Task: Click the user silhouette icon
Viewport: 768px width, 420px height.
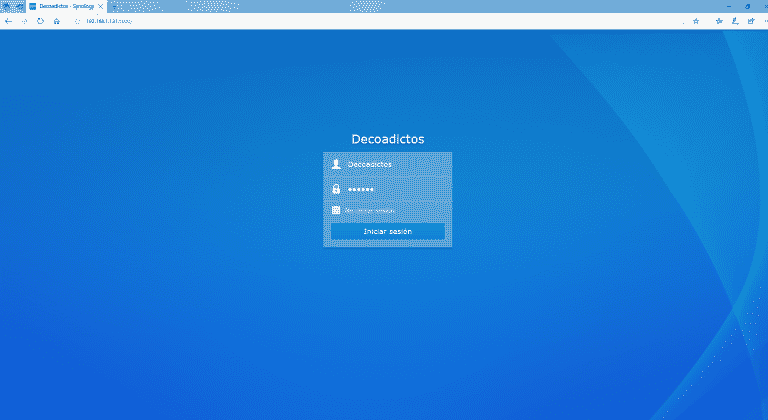Action: tap(336, 165)
